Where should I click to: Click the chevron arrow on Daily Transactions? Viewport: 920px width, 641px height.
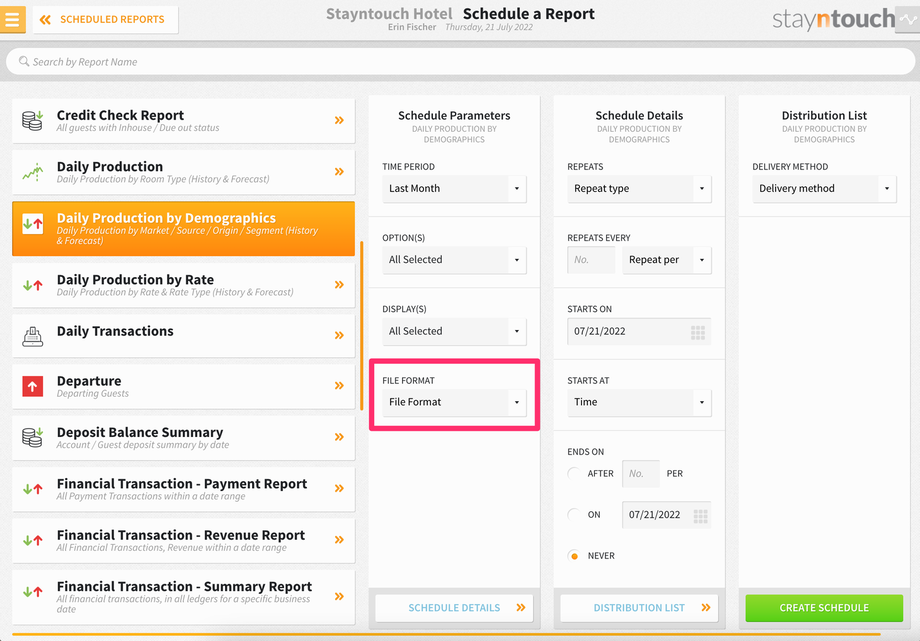click(x=339, y=335)
